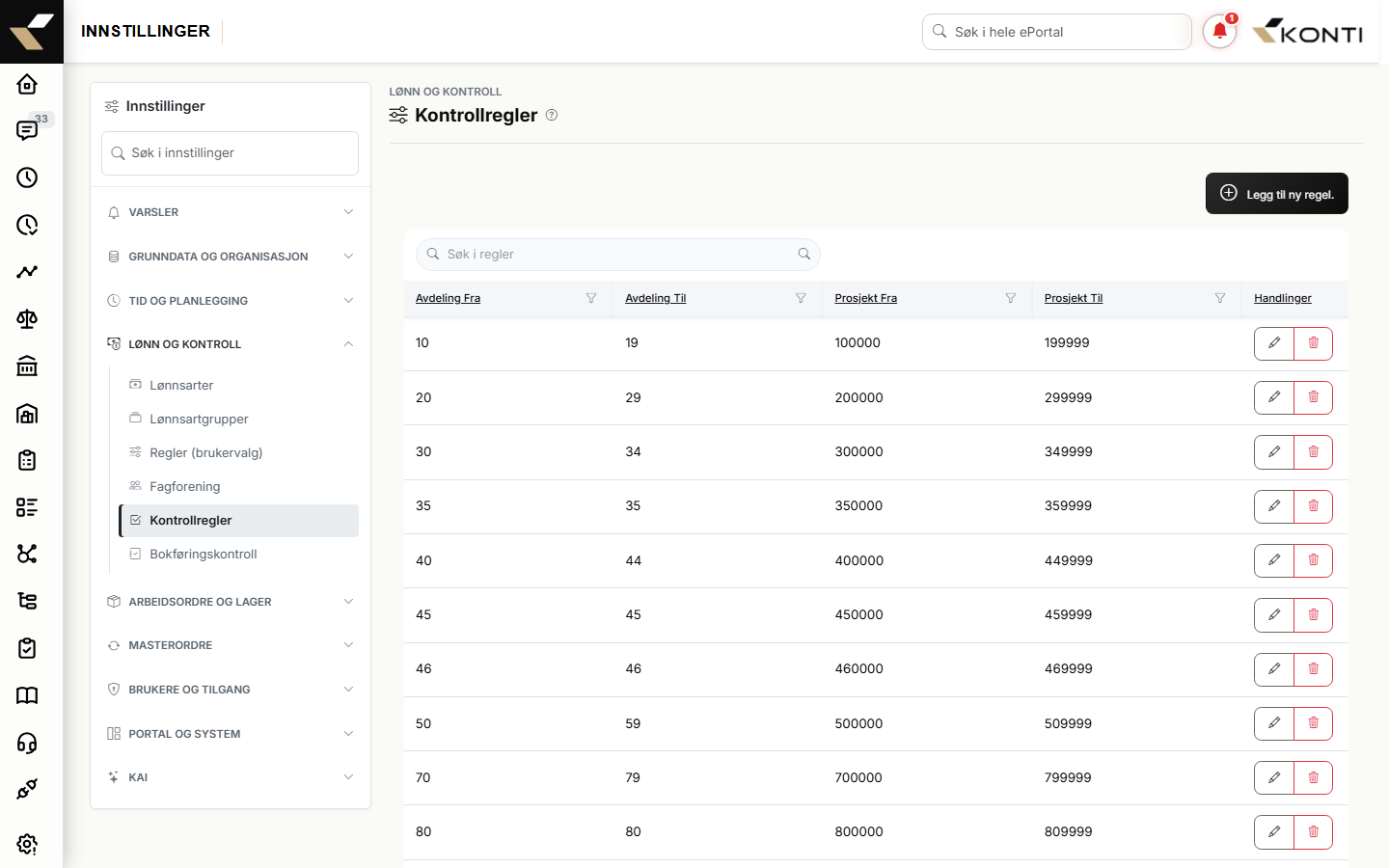The height and width of the screenshot is (868, 1389).
Task: Edit the rule with Avdeling Fra 10
Action: 1274,343
